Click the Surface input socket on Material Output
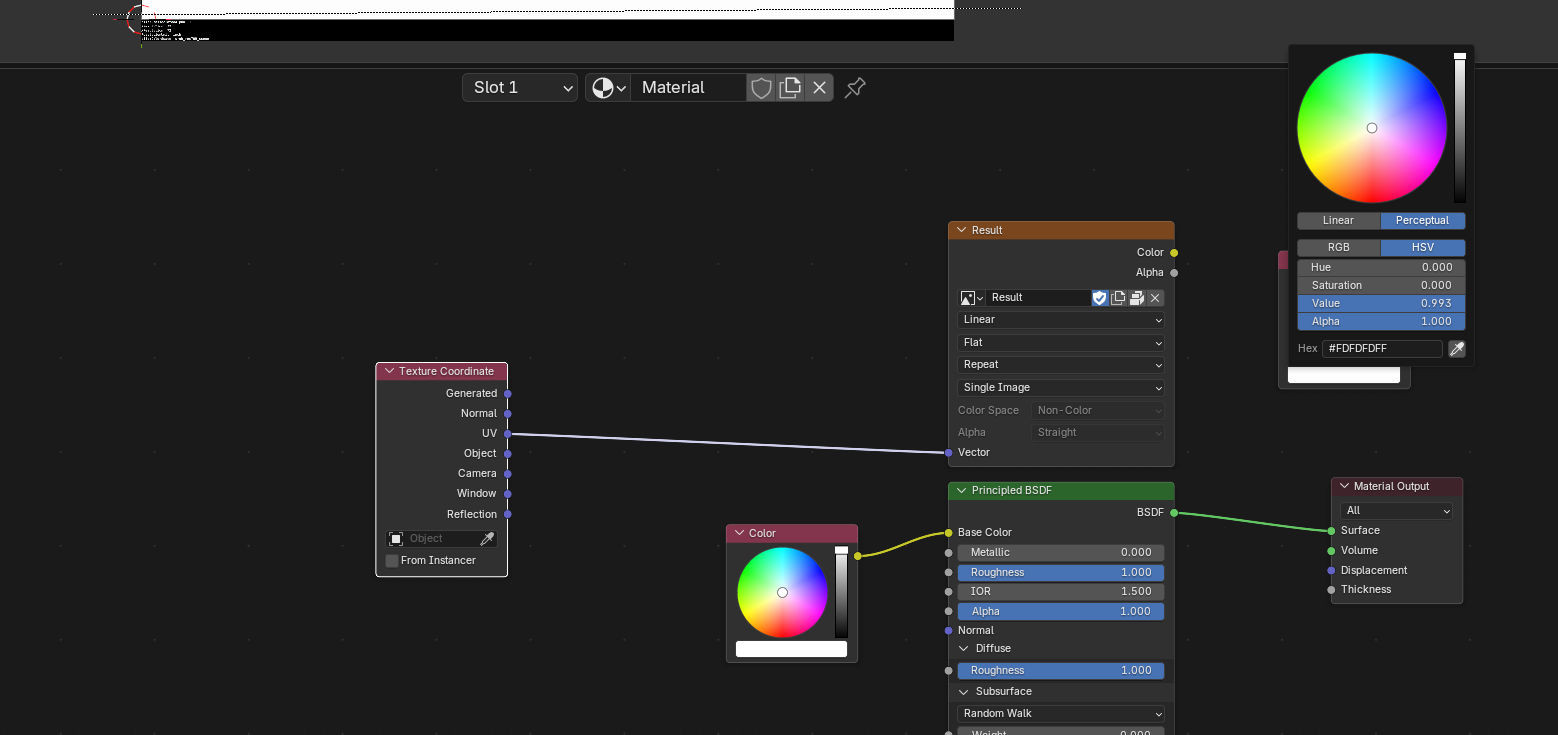The height and width of the screenshot is (735, 1558). click(1331, 531)
